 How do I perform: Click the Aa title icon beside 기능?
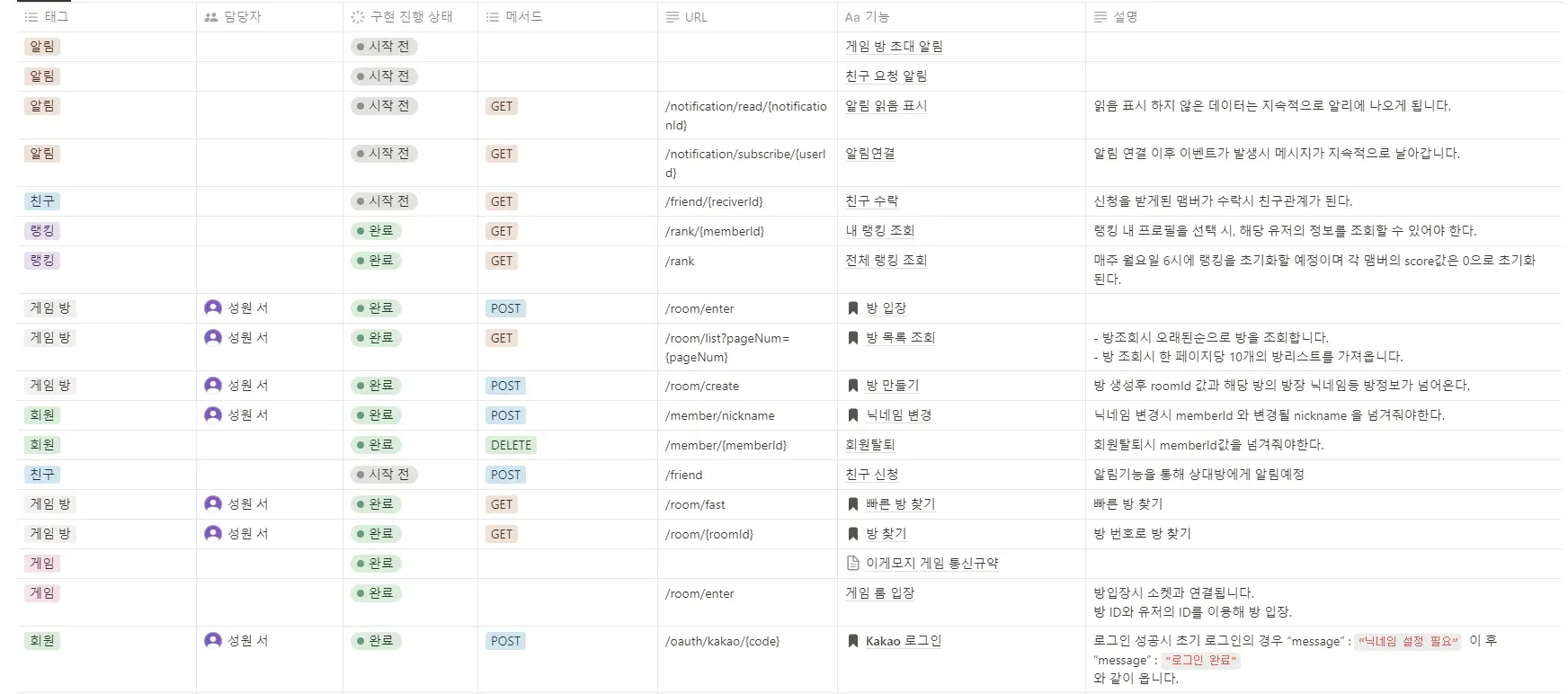[x=852, y=17]
